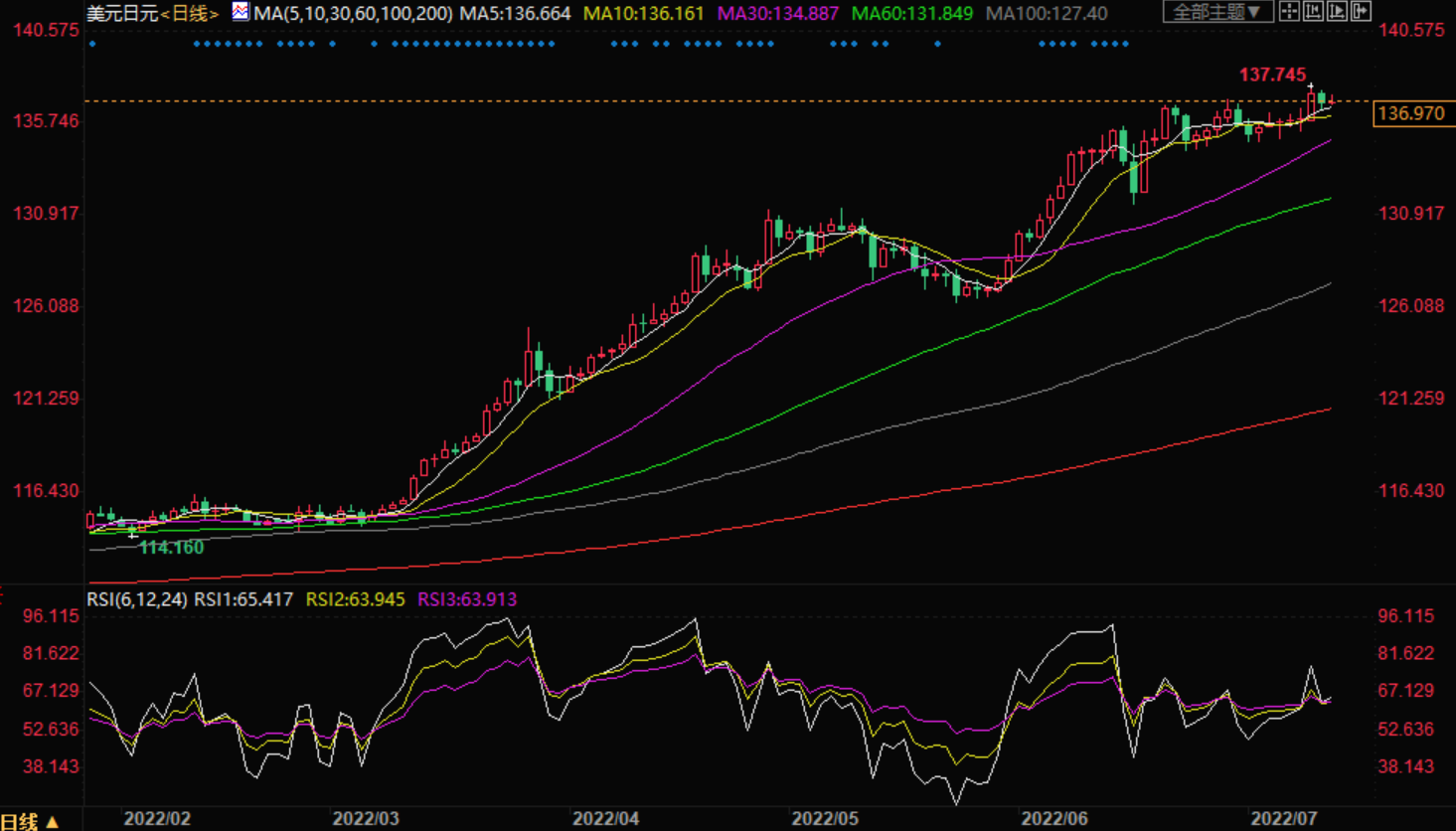Click the export arrow icon at top right
Screen dimensions: 1456x831
[1361, 12]
